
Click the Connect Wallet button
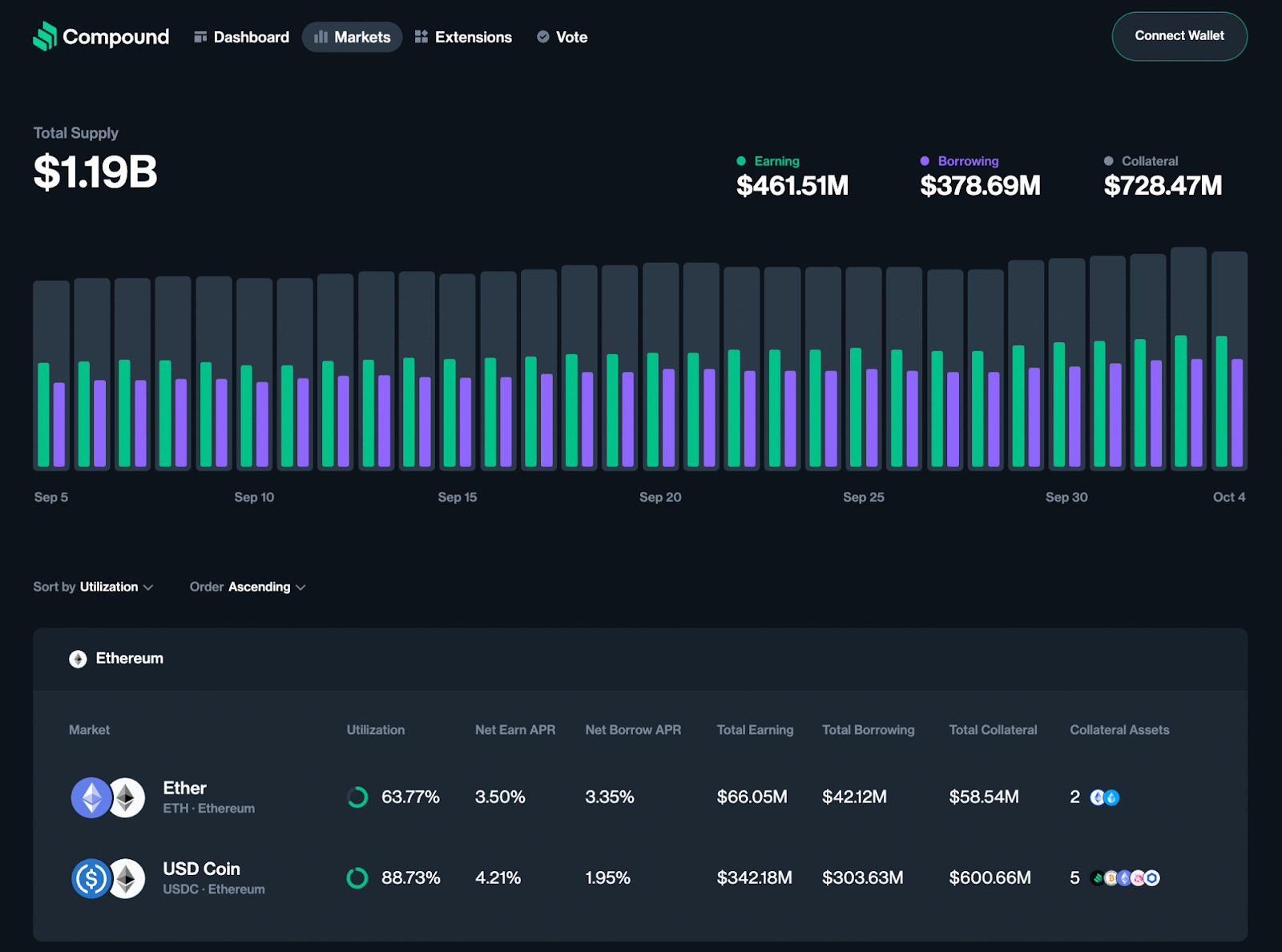coord(1179,36)
